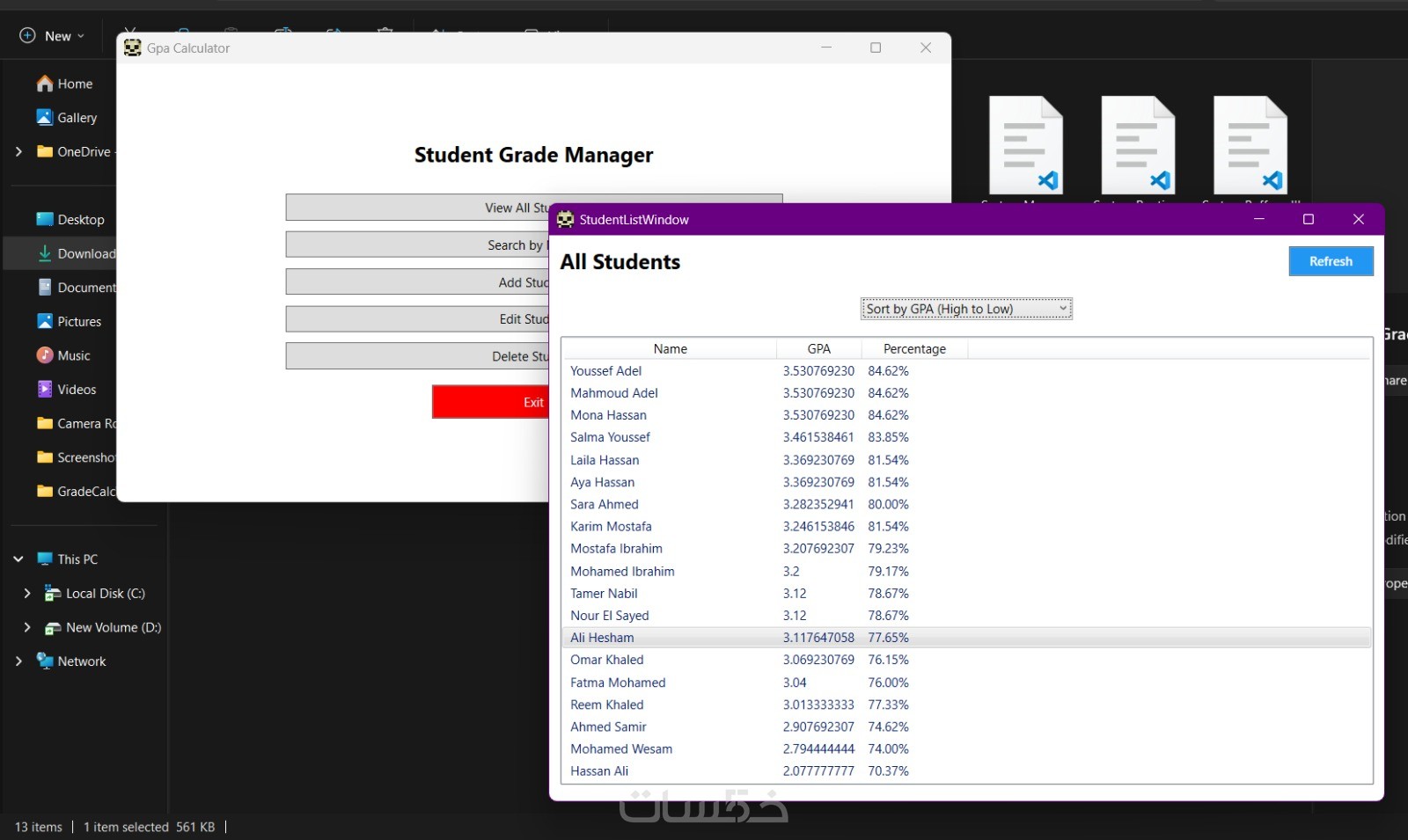This screenshot has width=1408, height=840.
Task: Open the Documents folder in sidebar
Action: [x=76, y=288]
